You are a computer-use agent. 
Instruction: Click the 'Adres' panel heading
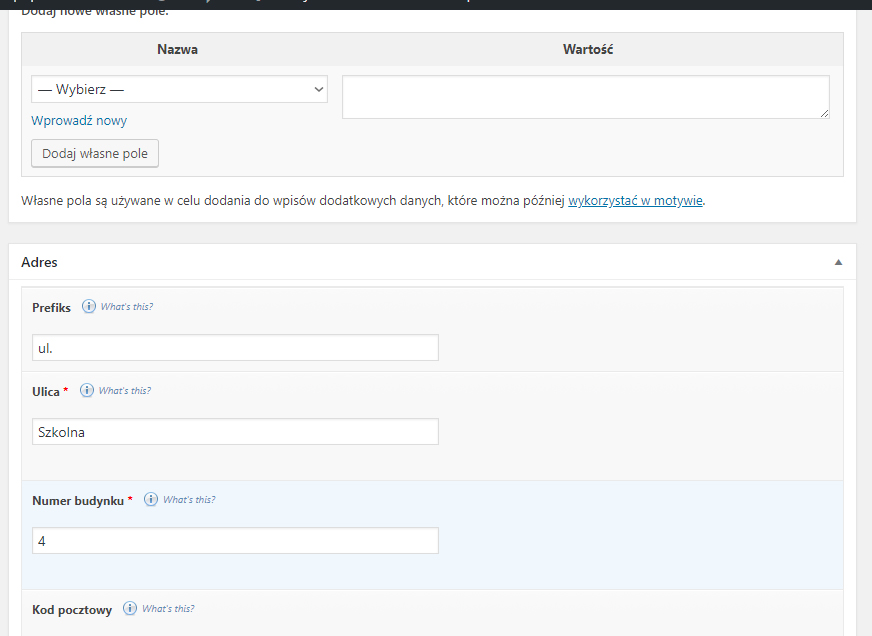(39, 262)
